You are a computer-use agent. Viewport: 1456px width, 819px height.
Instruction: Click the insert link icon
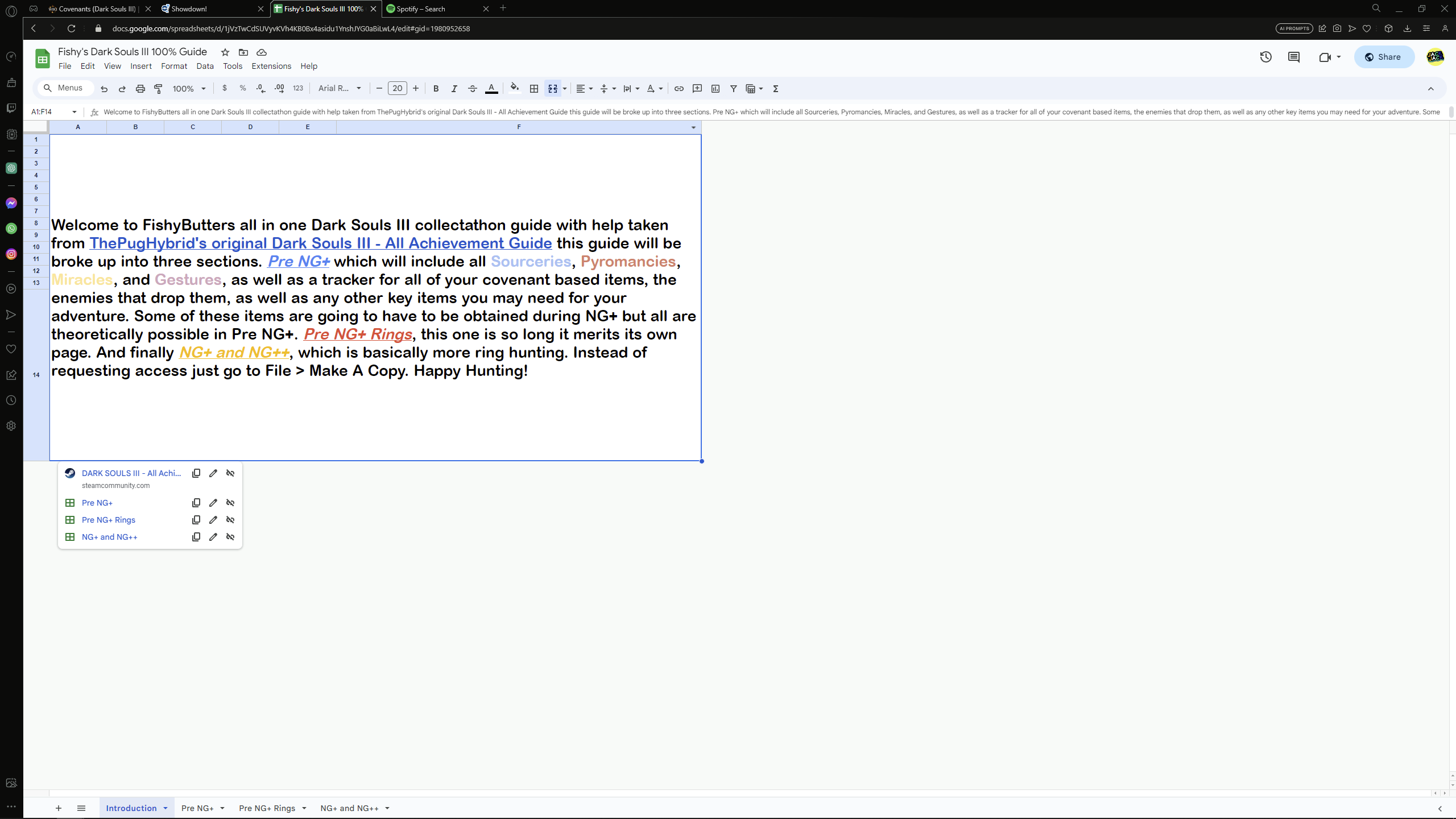coord(679,89)
